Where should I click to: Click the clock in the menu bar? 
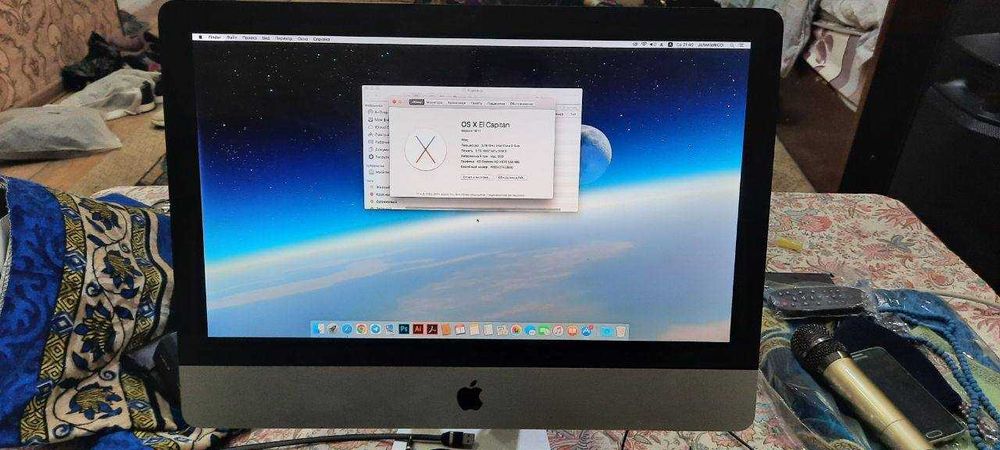pyautogui.click(x=685, y=45)
